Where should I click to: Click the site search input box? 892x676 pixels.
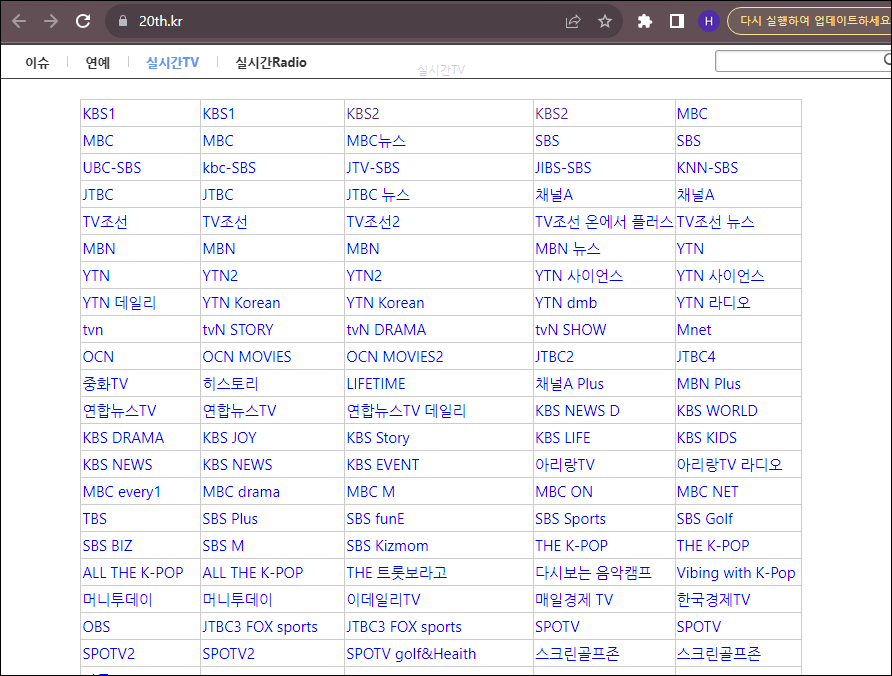tap(802, 61)
